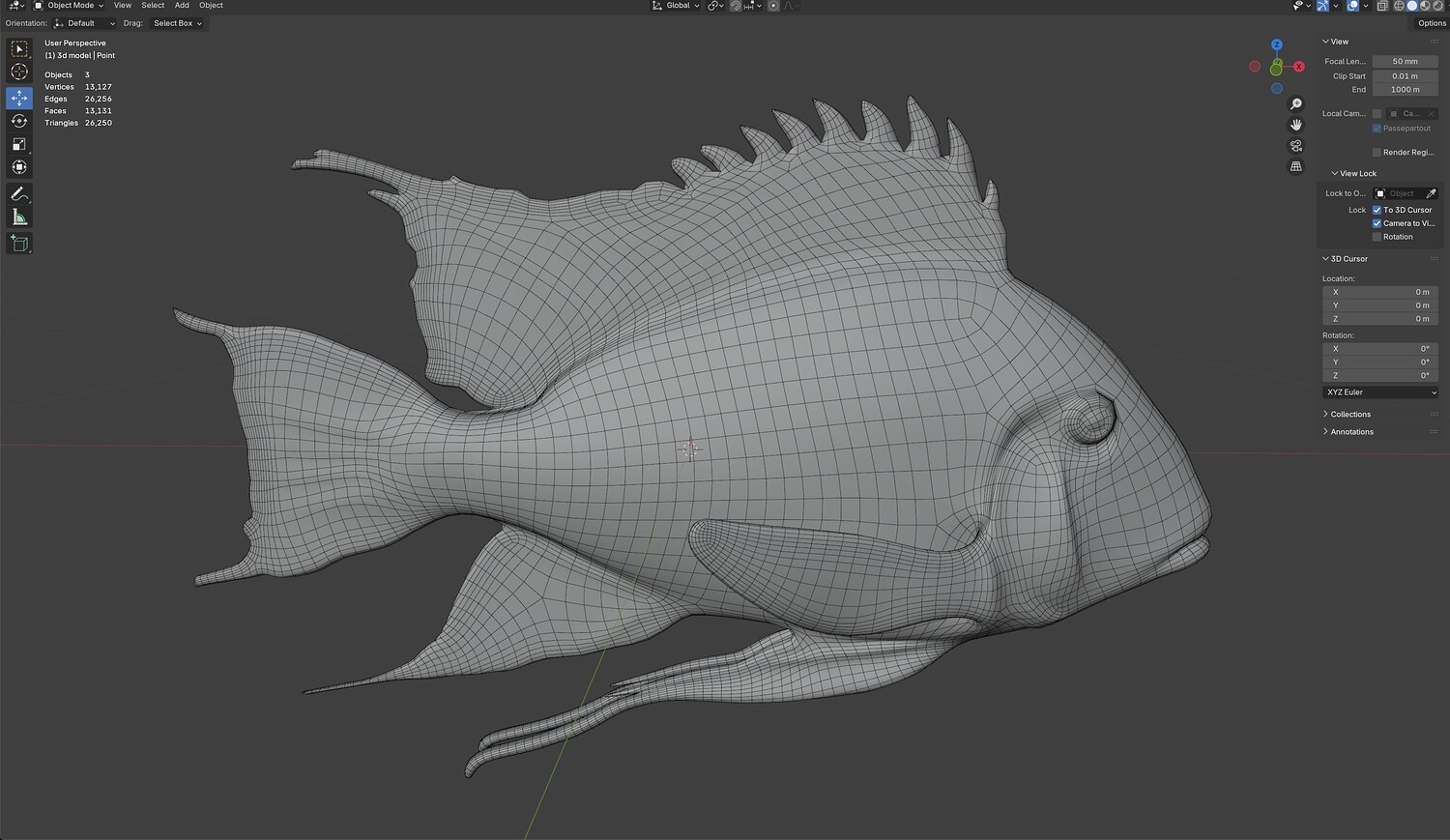The image size is (1450, 840).
Task: Activate the Transform tool
Action: tap(19, 167)
